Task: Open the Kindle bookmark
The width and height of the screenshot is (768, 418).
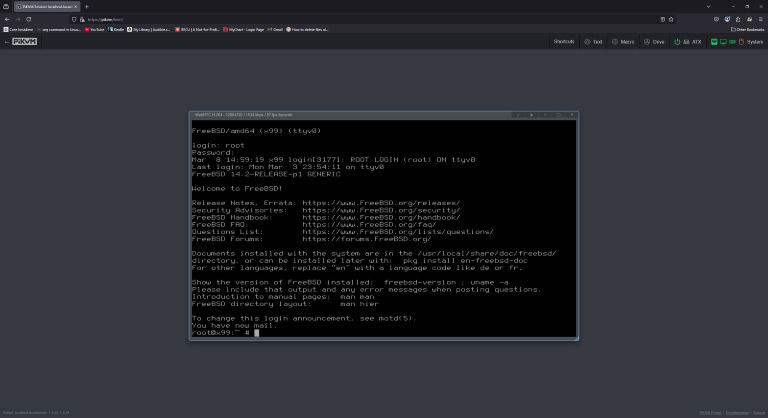Action: [x=118, y=30]
